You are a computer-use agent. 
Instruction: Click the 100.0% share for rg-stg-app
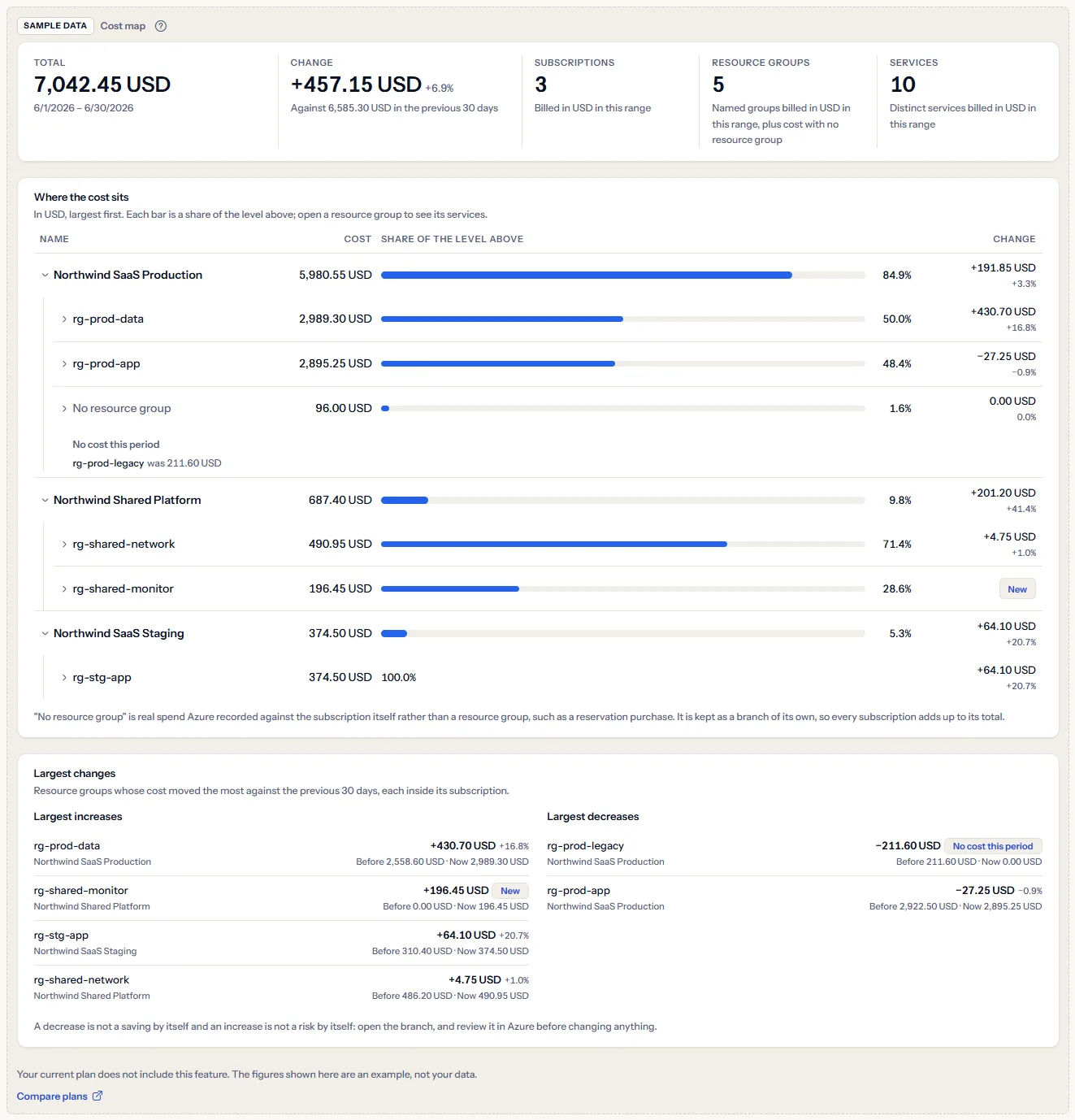point(399,678)
